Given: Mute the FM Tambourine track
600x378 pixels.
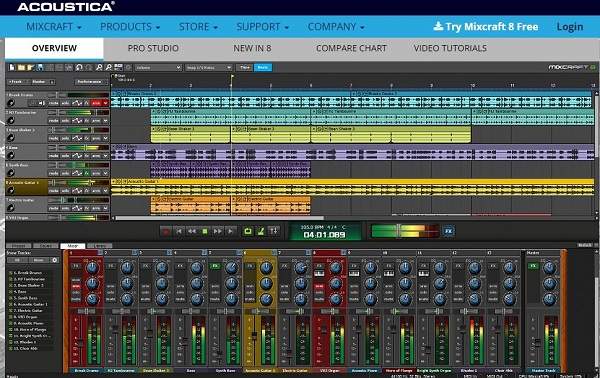Looking at the screenshot, I should [x=54, y=121].
